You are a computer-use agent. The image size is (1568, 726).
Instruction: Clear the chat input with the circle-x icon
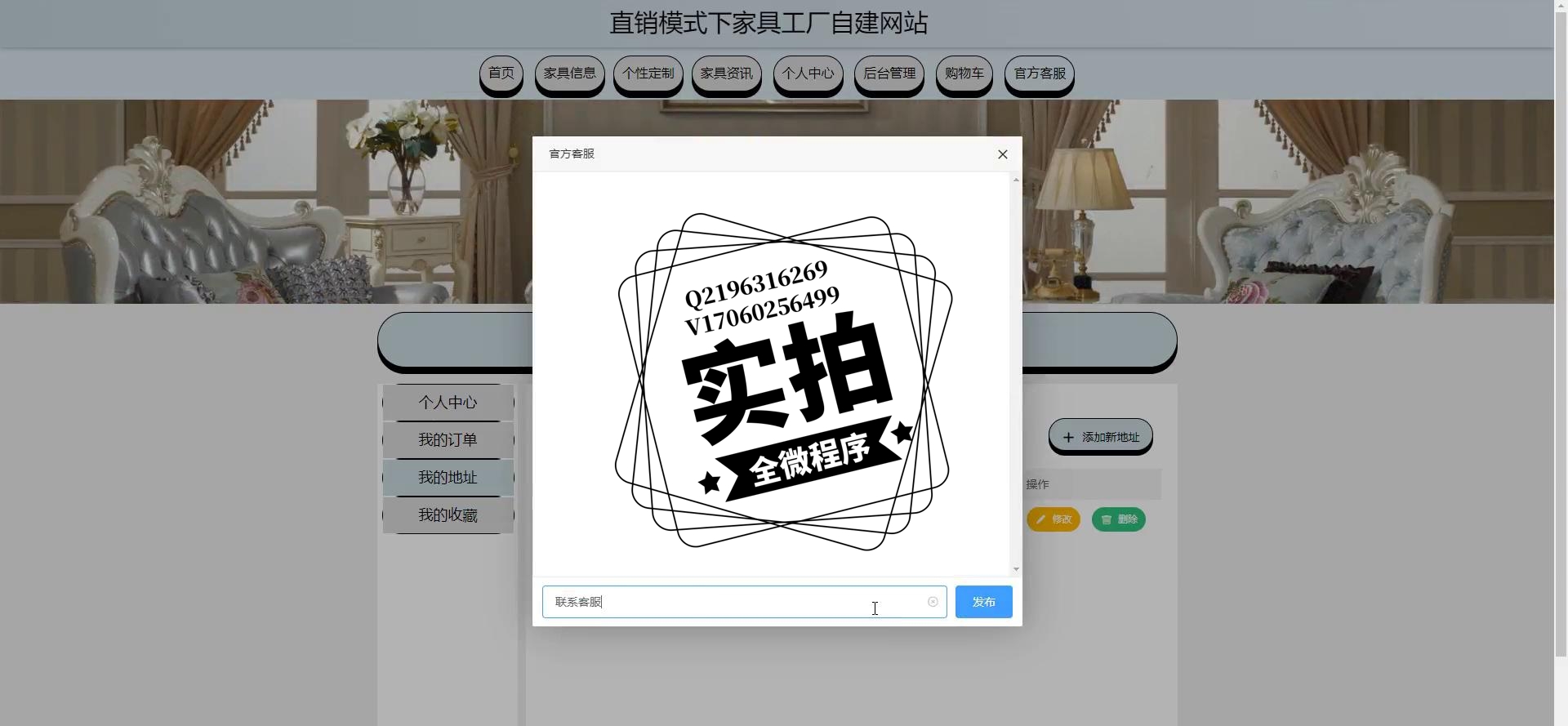(933, 602)
